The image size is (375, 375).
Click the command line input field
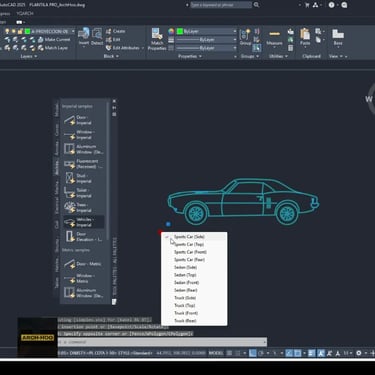point(162,342)
